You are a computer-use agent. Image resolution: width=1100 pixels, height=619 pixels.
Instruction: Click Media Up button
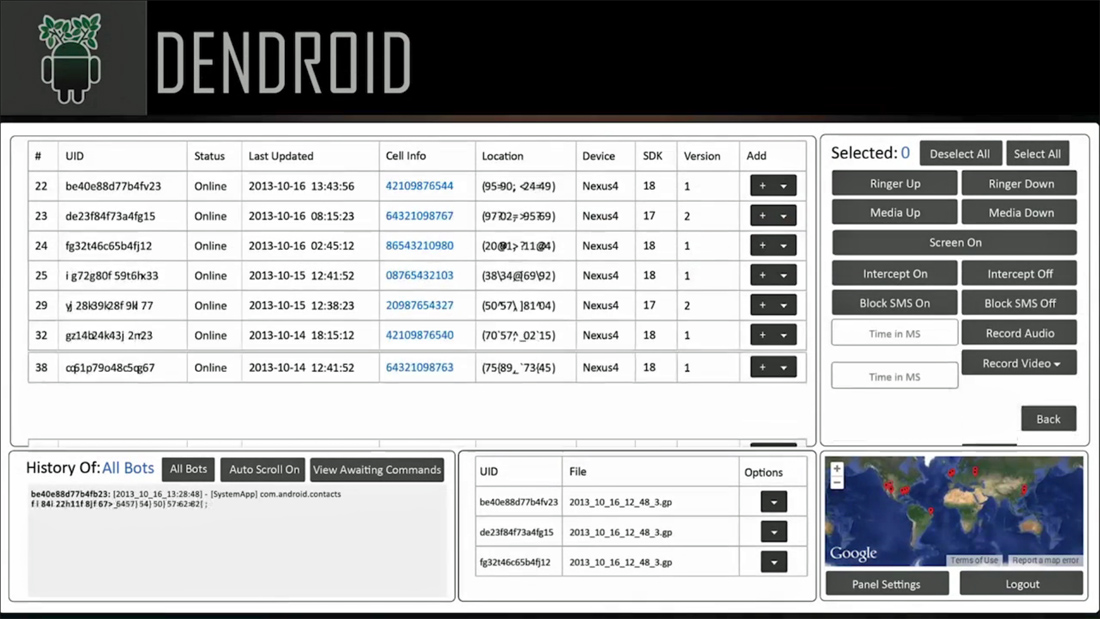[x=894, y=213]
